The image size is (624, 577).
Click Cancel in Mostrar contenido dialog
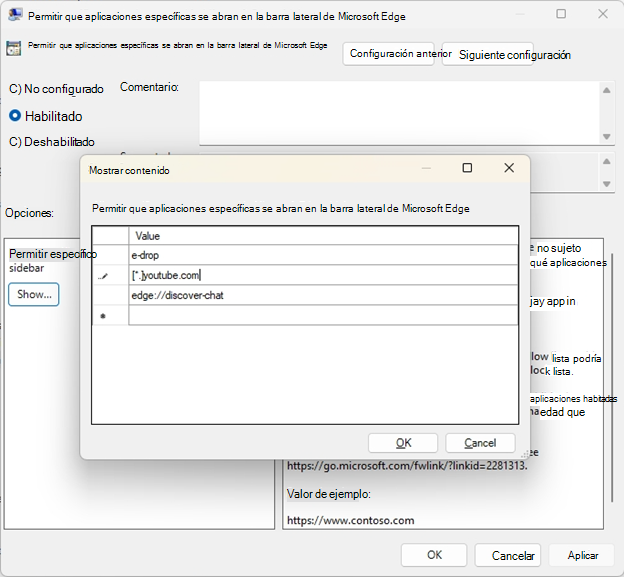click(x=480, y=443)
